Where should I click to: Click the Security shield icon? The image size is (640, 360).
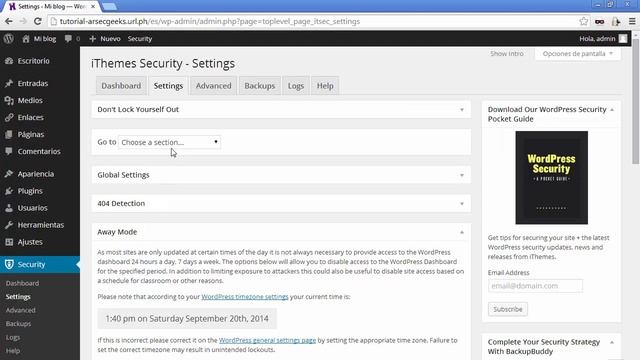coord(9,264)
